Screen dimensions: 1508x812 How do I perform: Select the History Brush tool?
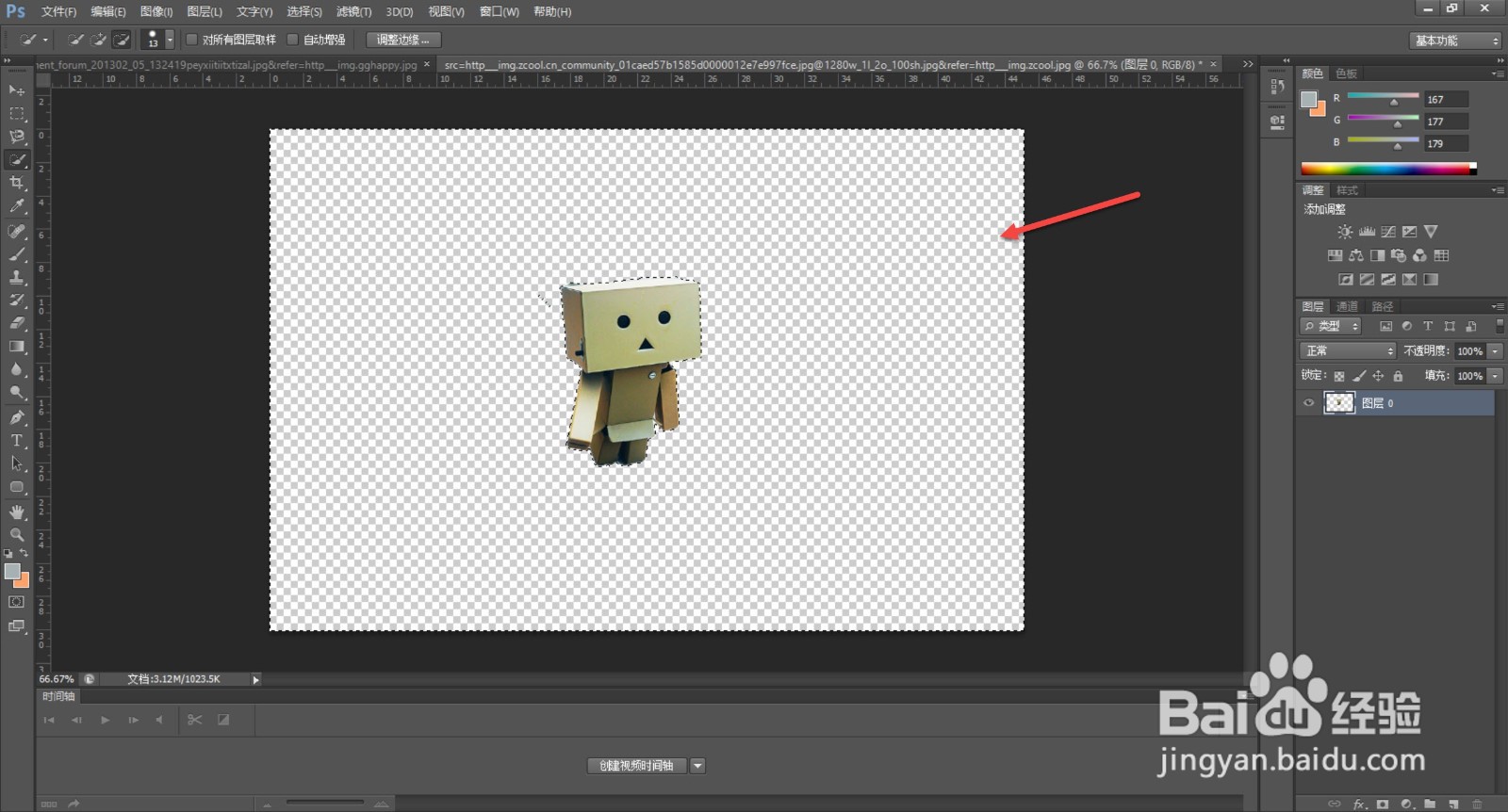click(x=17, y=300)
